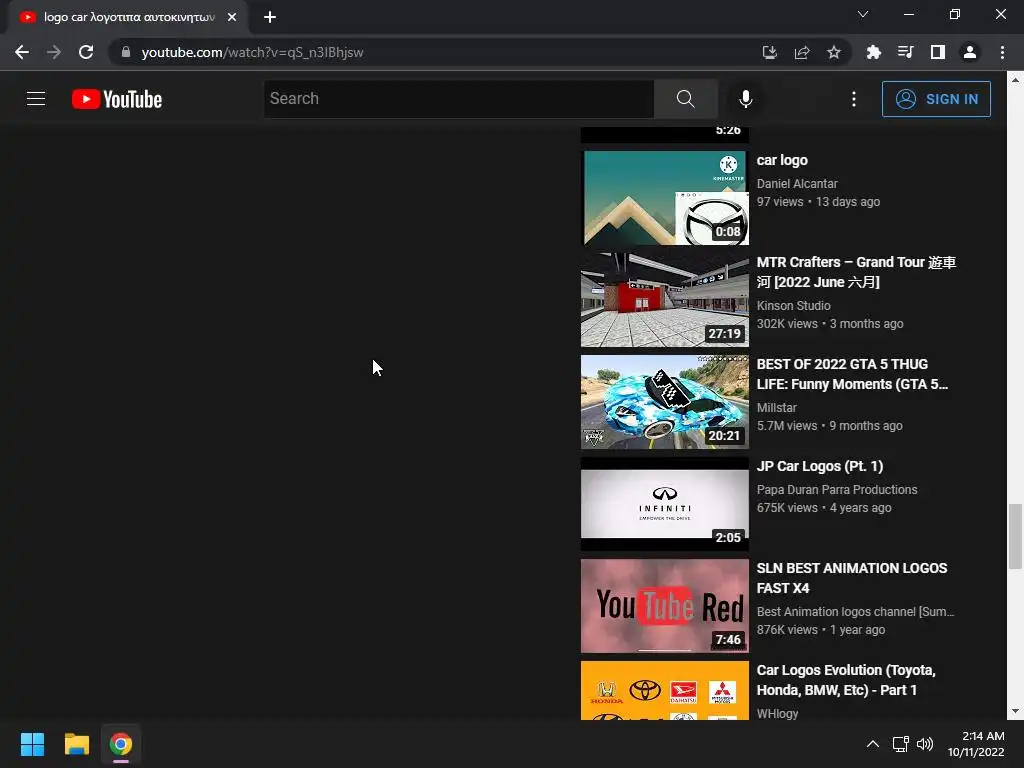Image resolution: width=1024 pixels, height=768 pixels.
Task: Expand the tab search chevron
Action: pos(863,14)
